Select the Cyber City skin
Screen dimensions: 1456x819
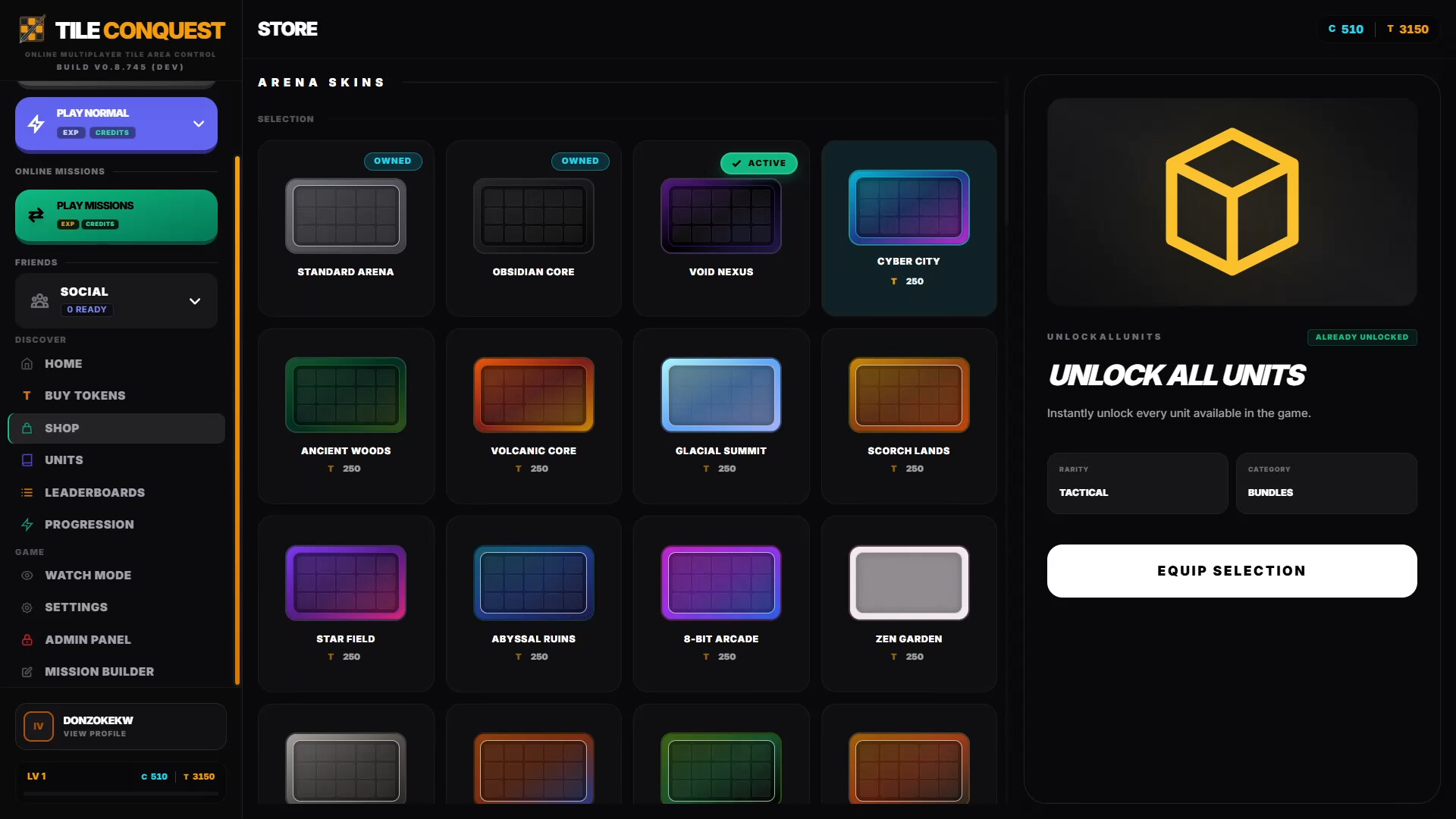click(x=908, y=228)
